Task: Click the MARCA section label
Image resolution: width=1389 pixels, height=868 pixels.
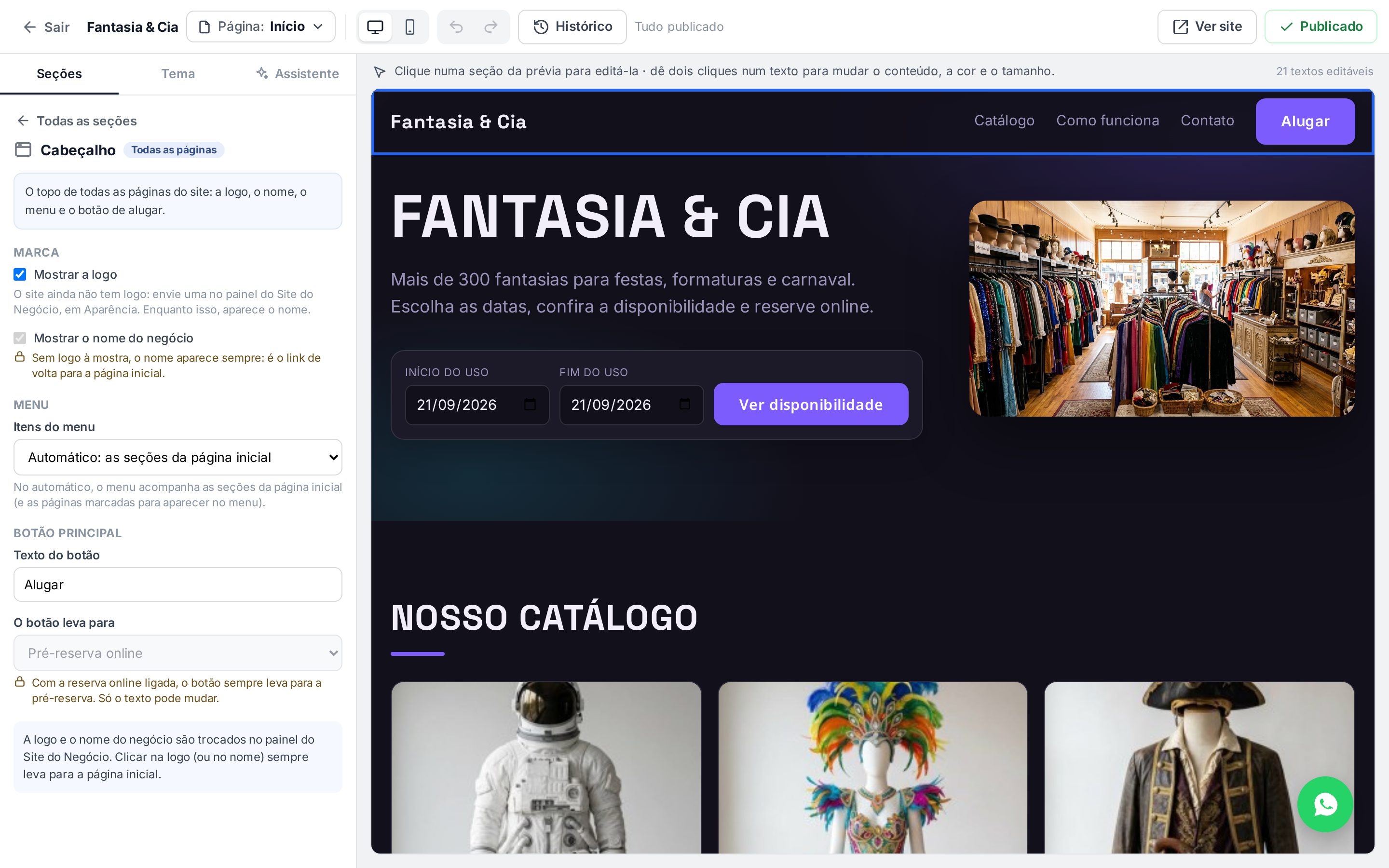Action: [36, 253]
